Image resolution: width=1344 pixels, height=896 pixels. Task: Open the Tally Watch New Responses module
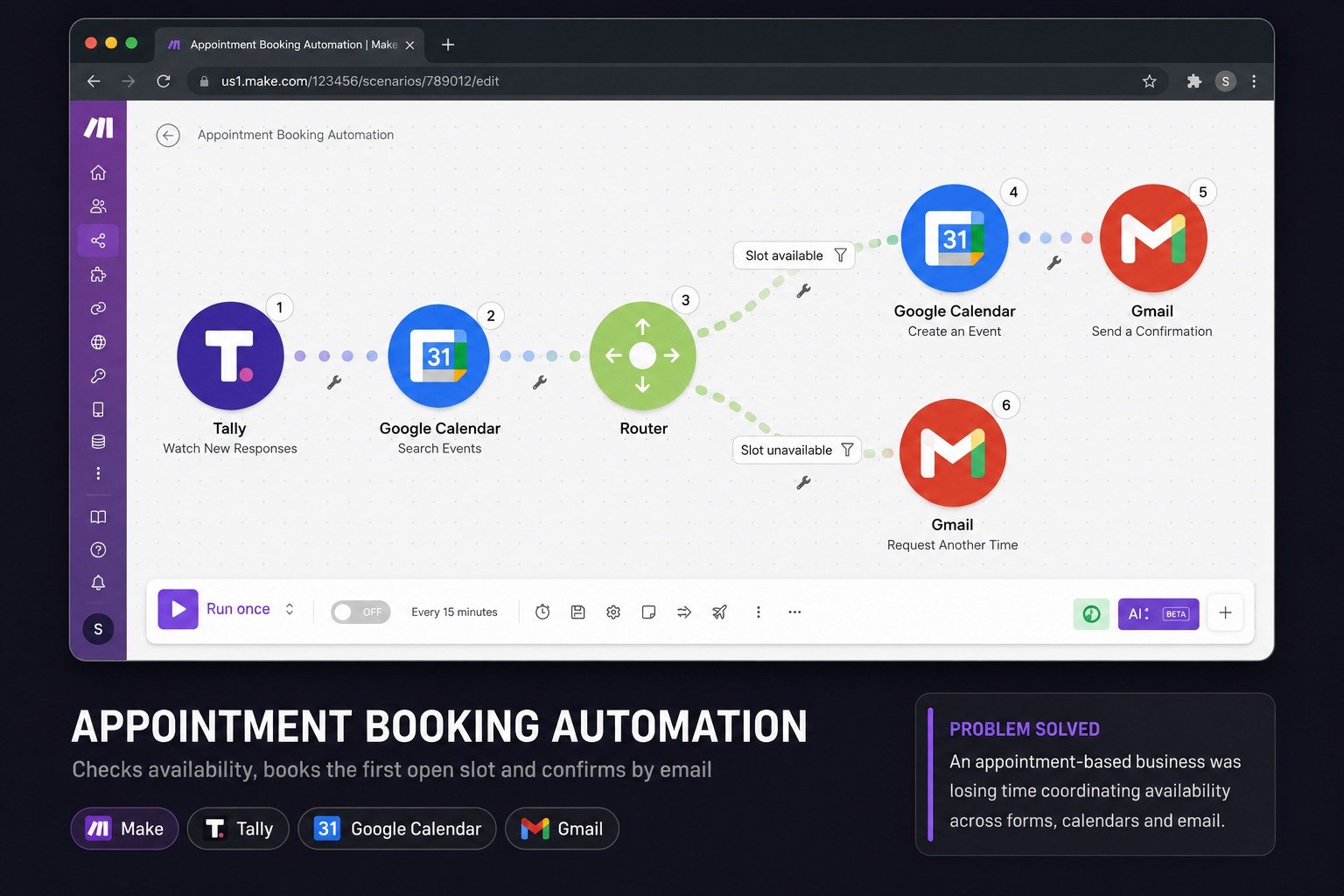230,356
